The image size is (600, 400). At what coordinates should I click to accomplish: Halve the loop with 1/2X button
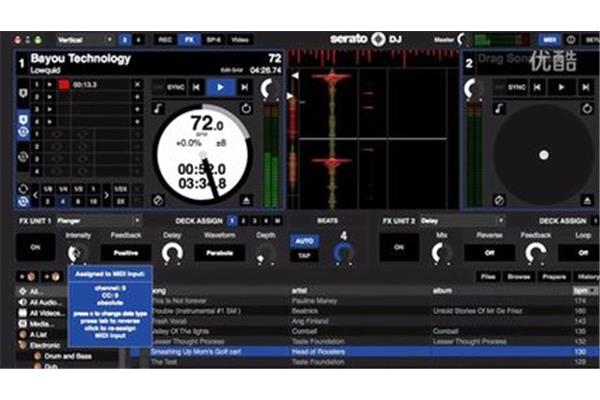121,189
